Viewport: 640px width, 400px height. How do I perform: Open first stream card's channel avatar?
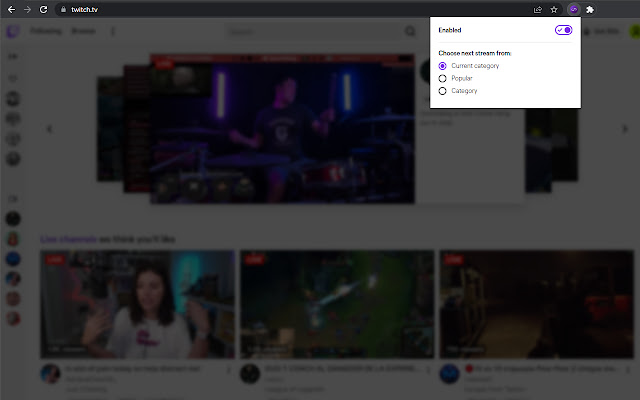click(x=50, y=373)
